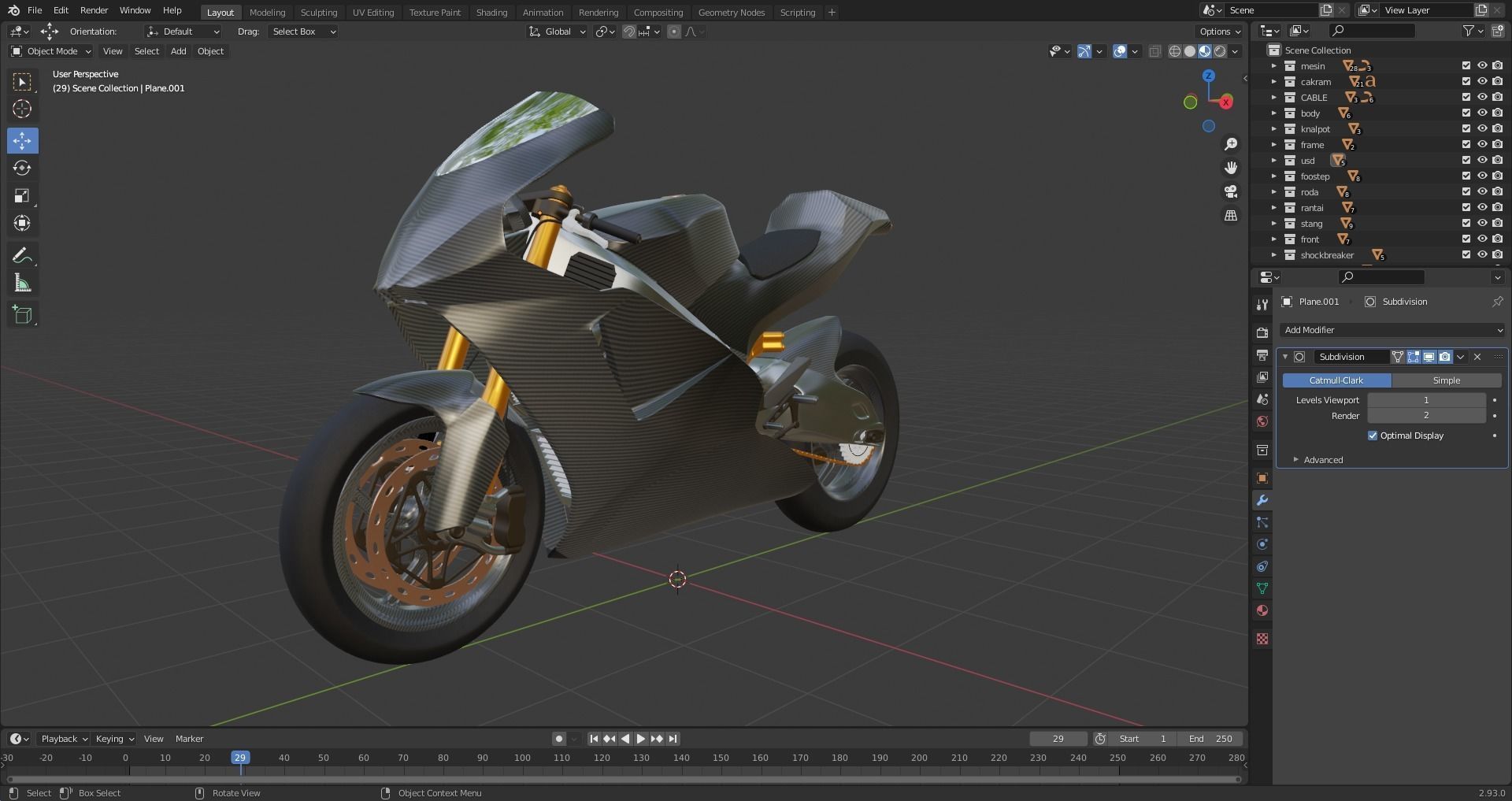Open the Playback popover

tap(64, 739)
